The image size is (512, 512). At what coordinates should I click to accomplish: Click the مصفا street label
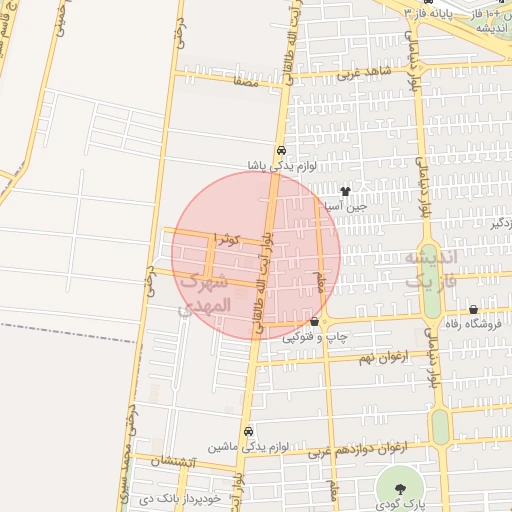coord(246,82)
